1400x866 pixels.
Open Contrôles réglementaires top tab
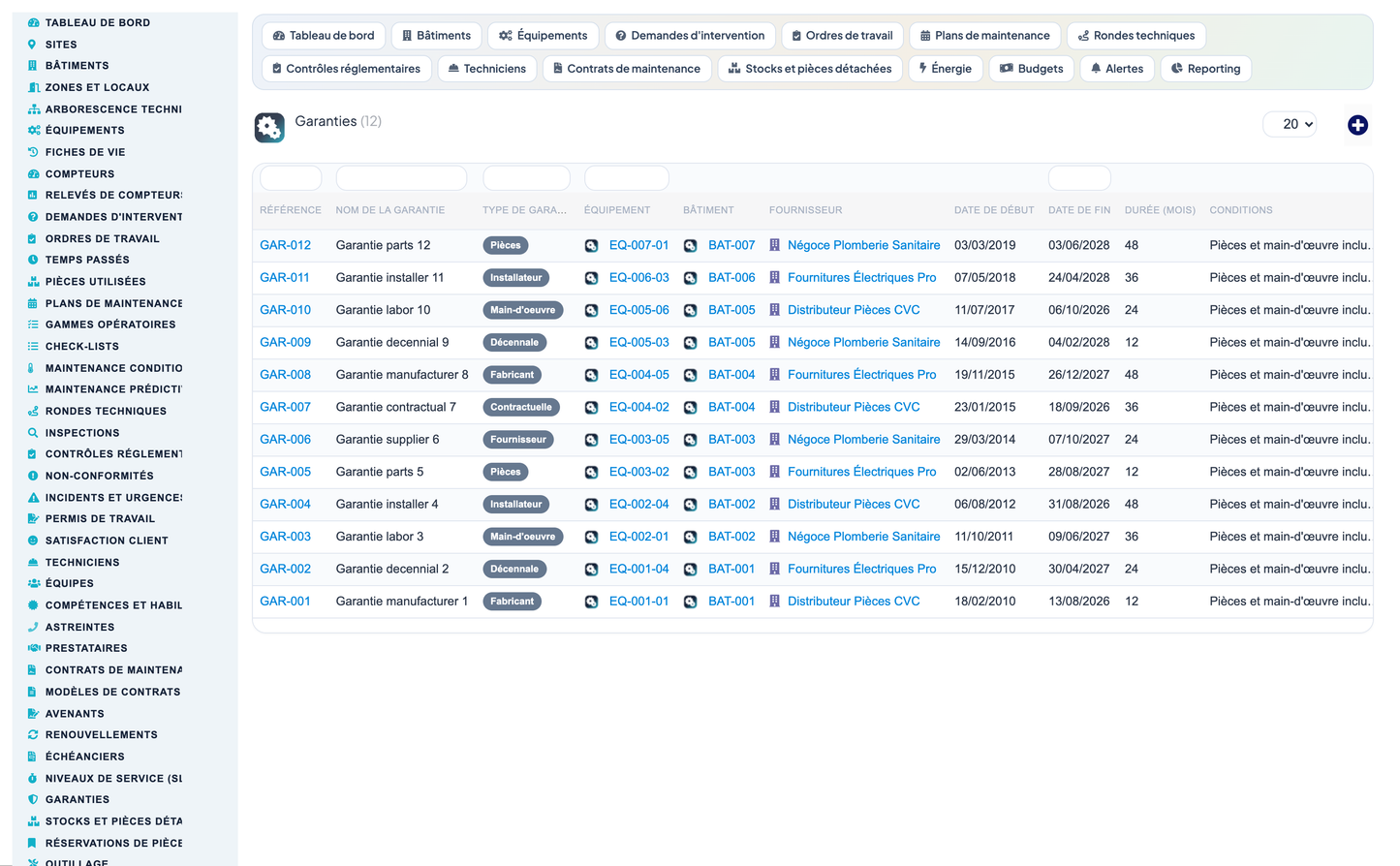click(346, 69)
